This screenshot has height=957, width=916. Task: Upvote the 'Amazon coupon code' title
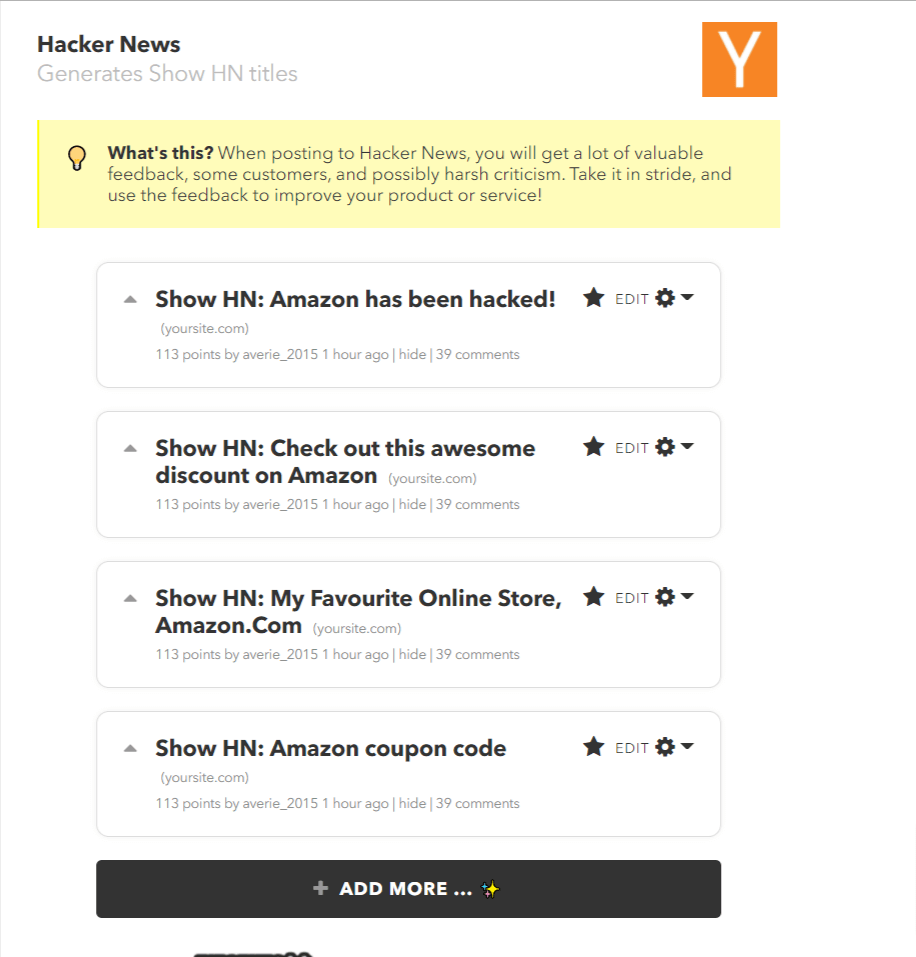[x=130, y=748]
